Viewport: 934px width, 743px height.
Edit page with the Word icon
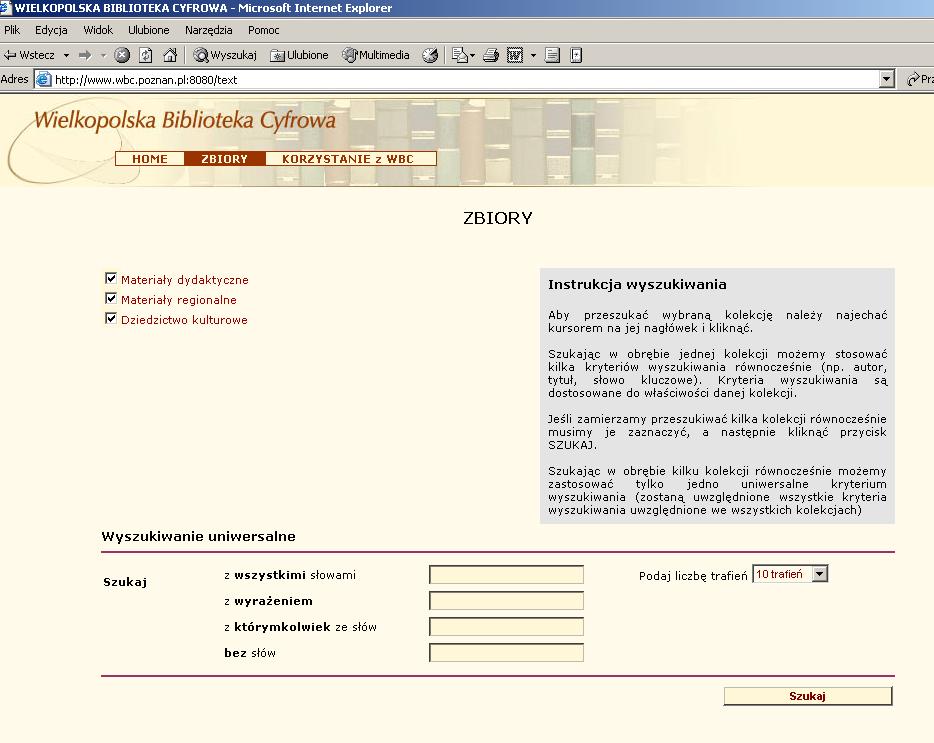click(515, 55)
